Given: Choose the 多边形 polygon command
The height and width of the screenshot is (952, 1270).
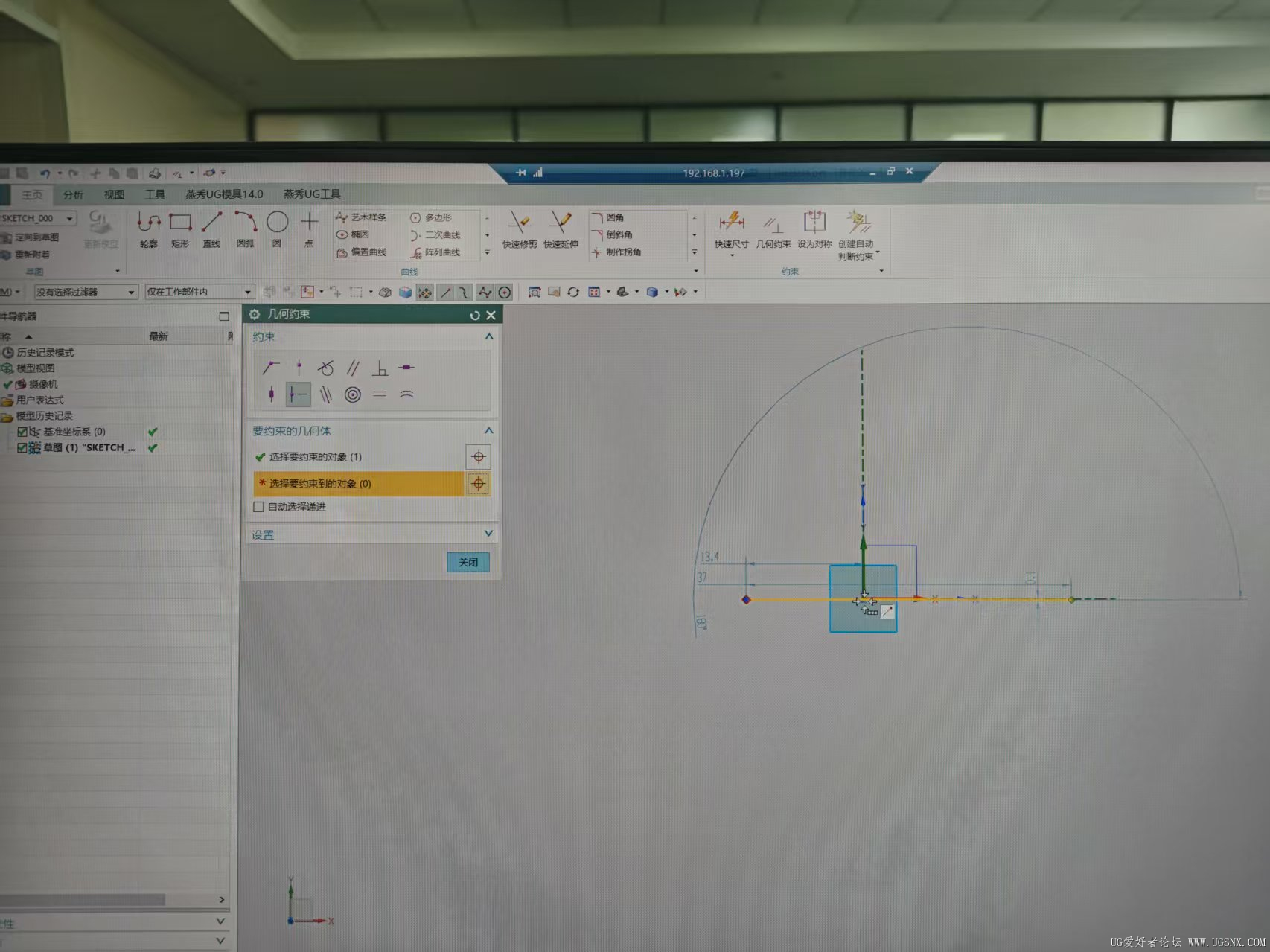Looking at the screenshot, I should click(x=431, y=217).
